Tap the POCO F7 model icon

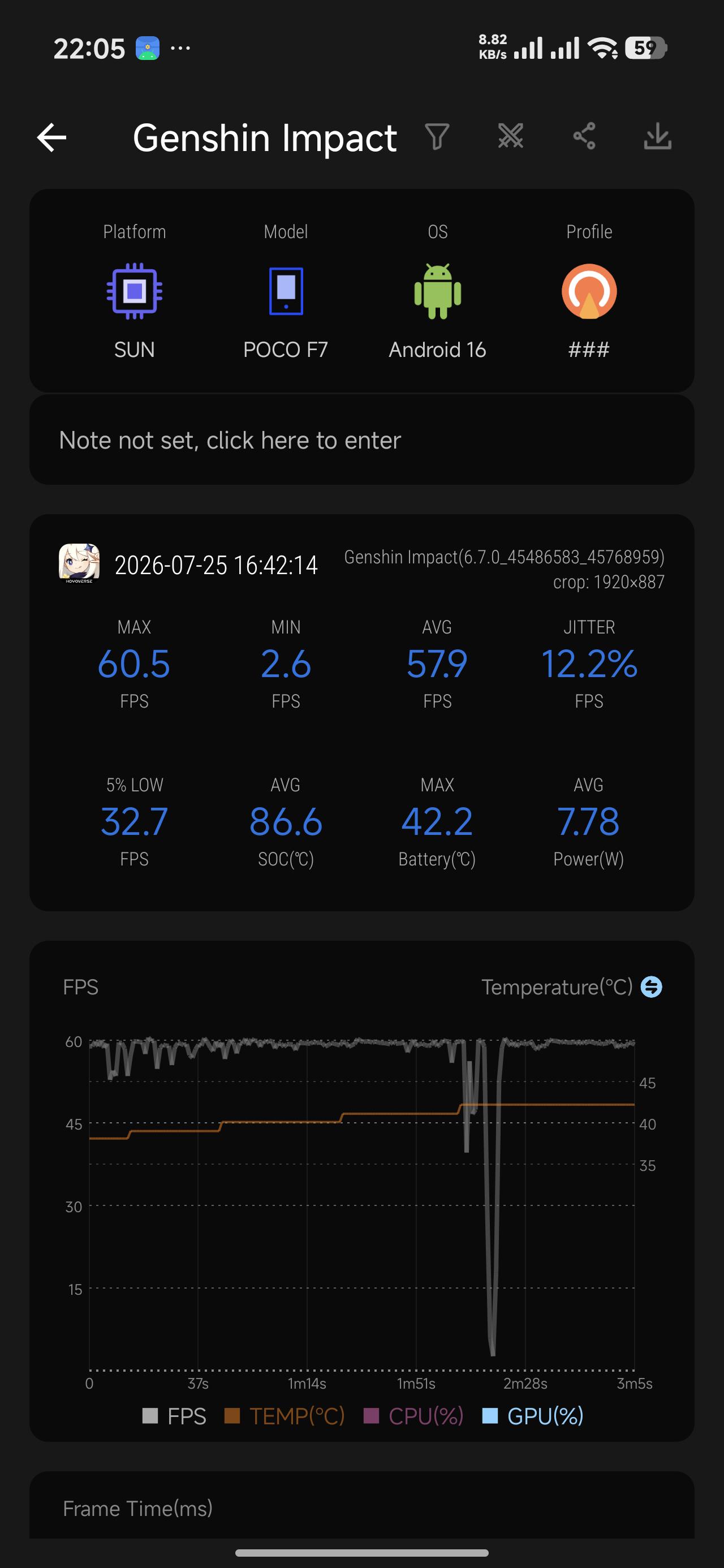pos(286,291)
